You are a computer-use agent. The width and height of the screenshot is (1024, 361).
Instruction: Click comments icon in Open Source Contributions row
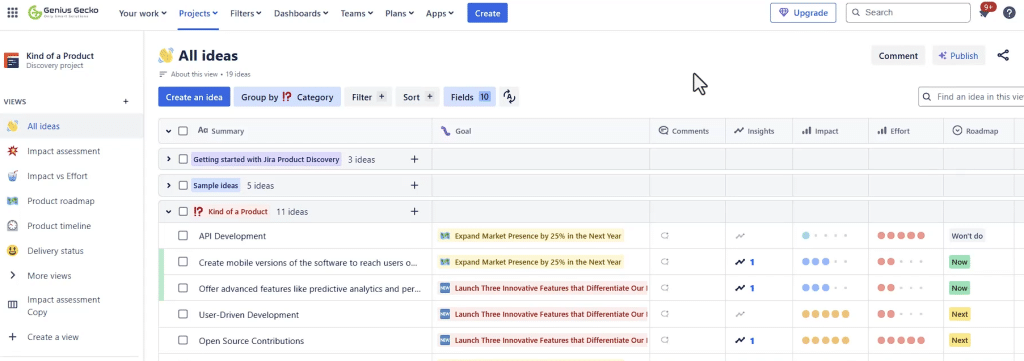665,340
